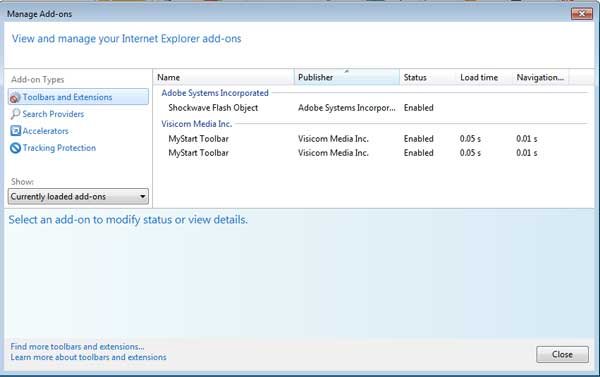Select Tracking Protection add-on type
The width and height of the screenshot is (600, 377).
click(59, 148)
